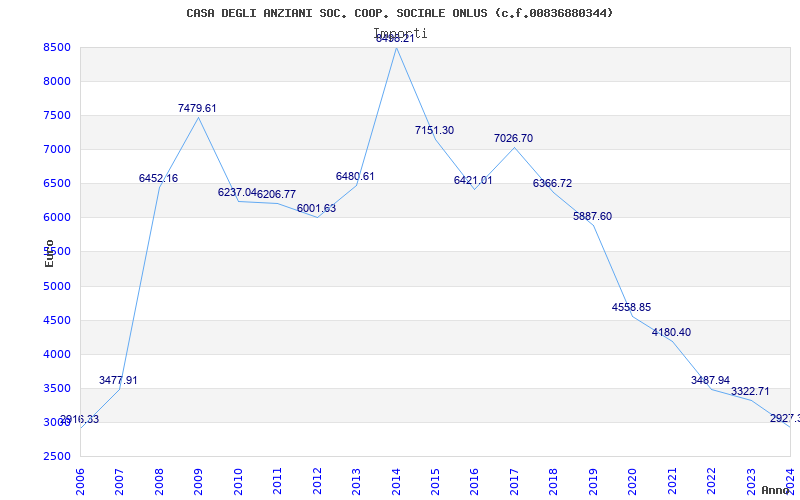
Task: Click the 7026.70 data label
Action: pos(513,138)
